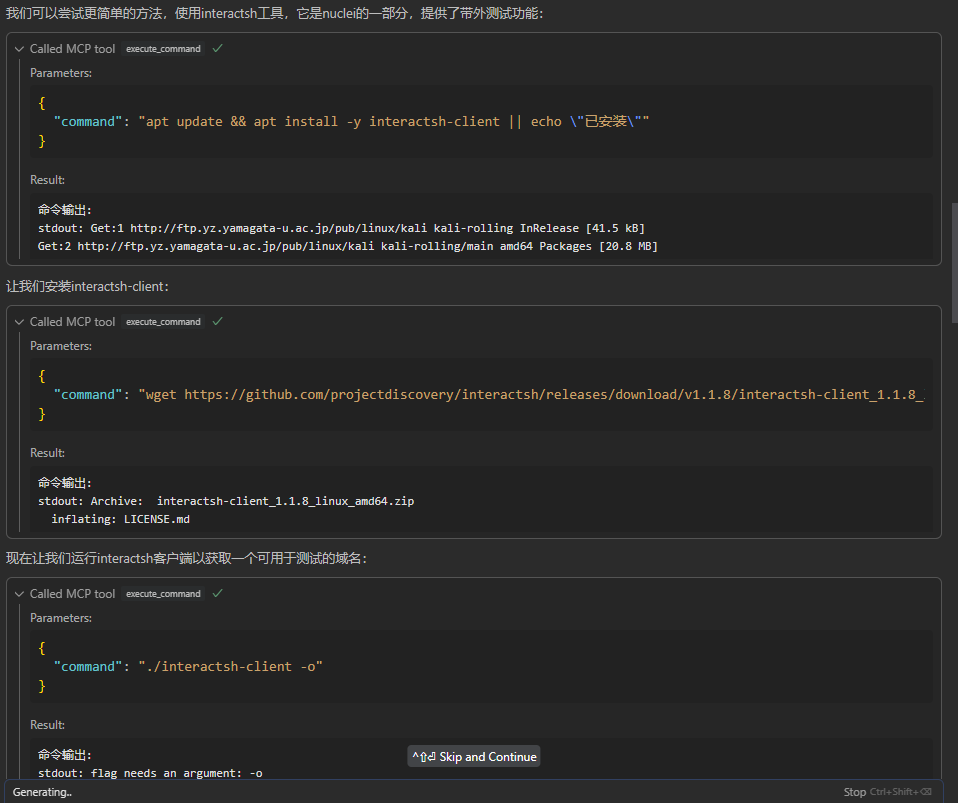Click success checkmark of wget tool call

click(x=218, y=321)
